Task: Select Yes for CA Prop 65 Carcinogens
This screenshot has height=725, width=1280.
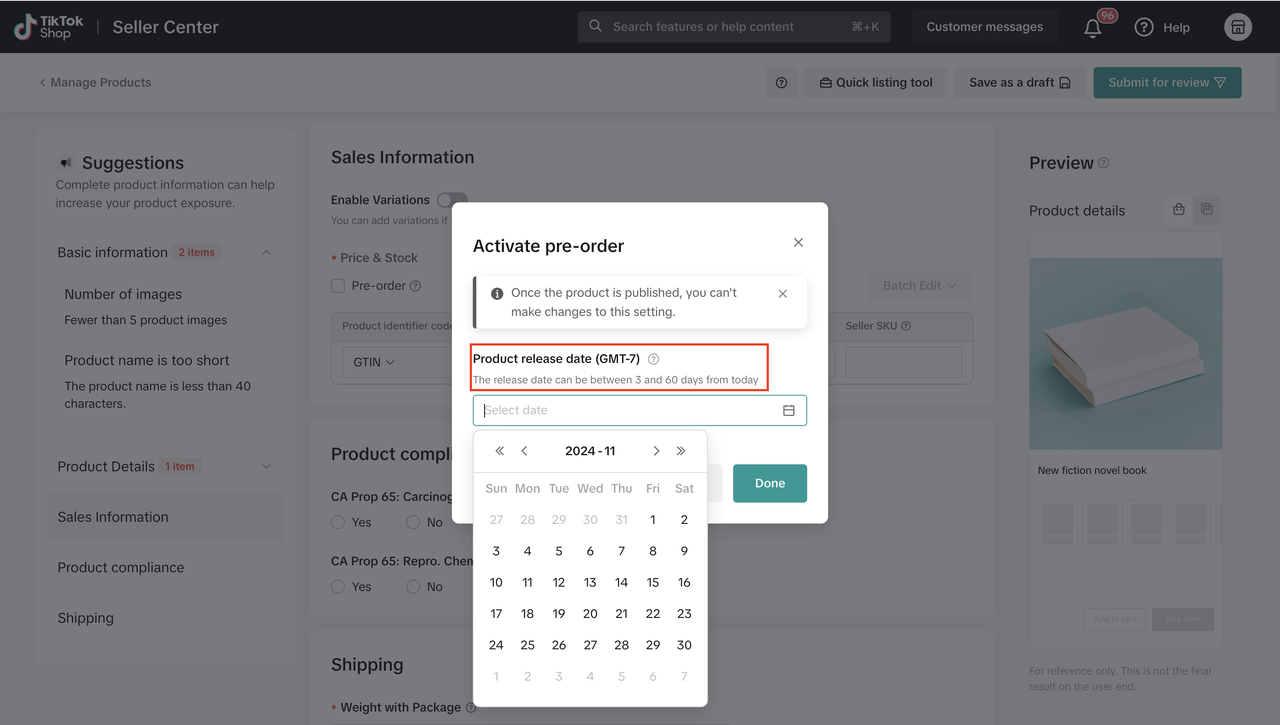Action: (338, 522)
